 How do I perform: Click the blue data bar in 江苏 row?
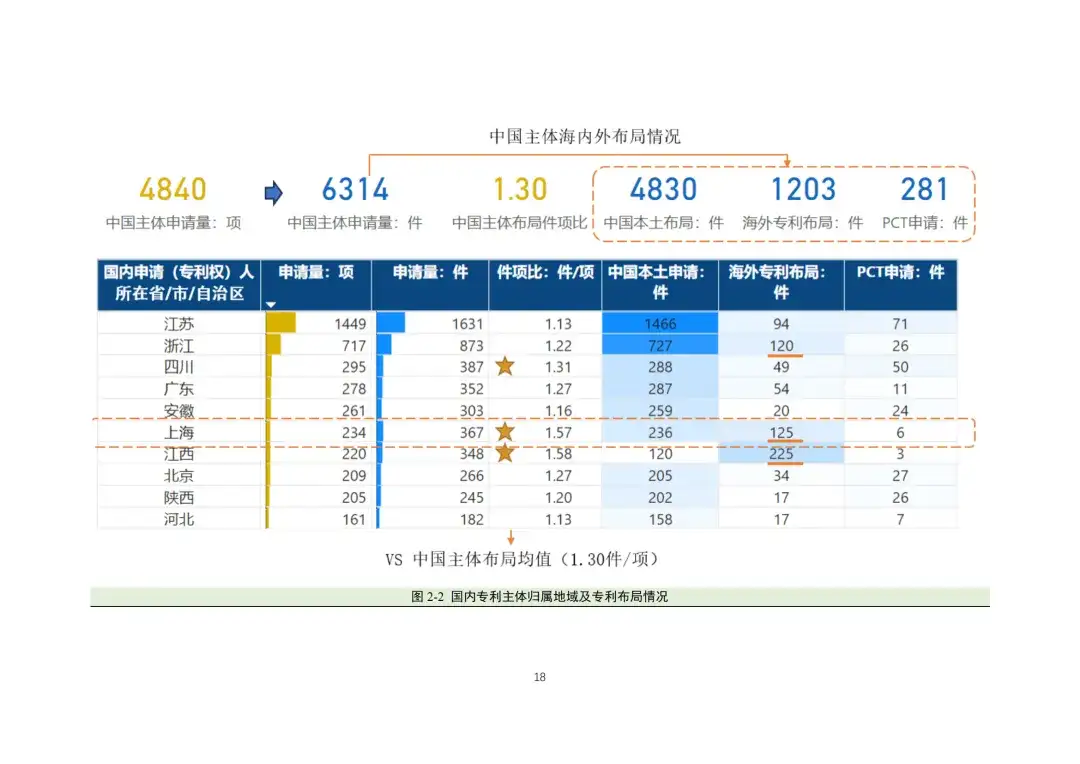pyautogui.click(x=391, y=322)
